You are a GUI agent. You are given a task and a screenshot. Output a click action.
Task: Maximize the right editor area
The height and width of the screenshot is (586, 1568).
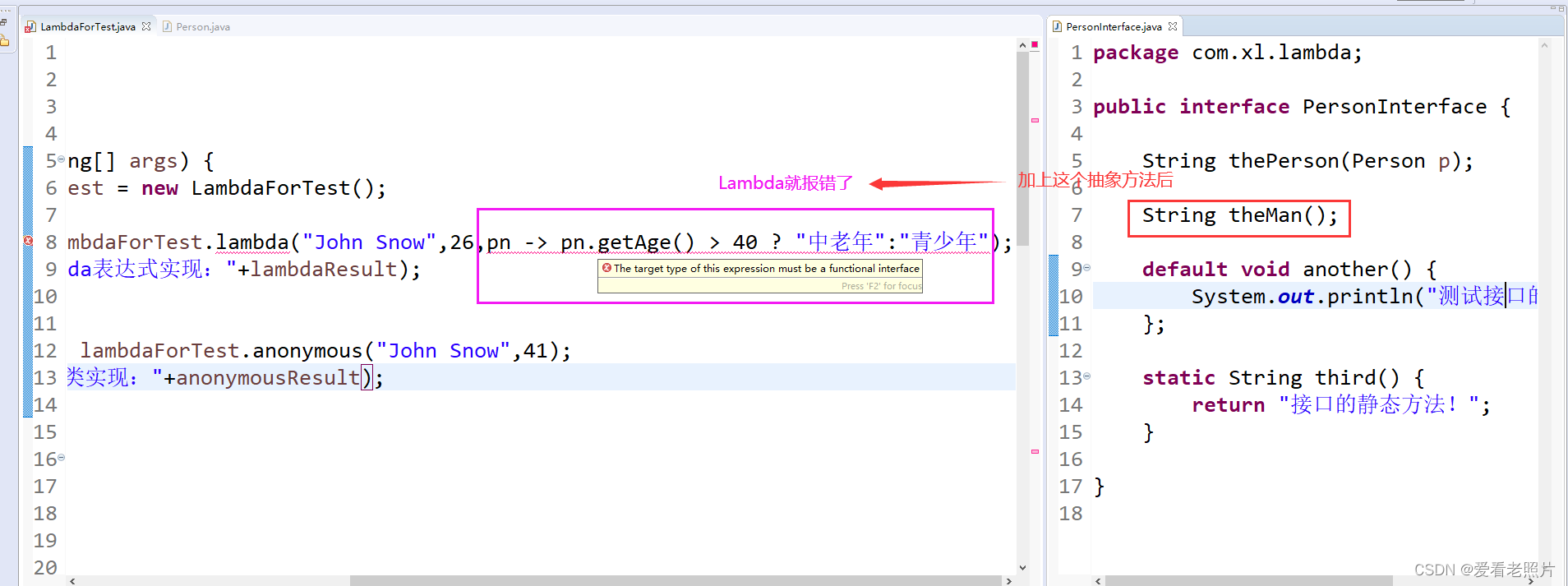[1561, 8]
